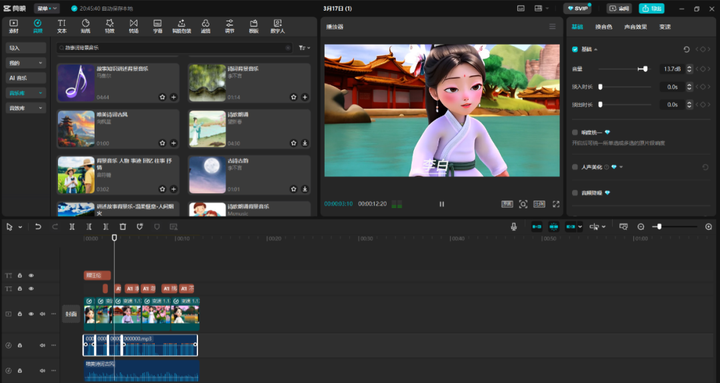Toggle the main track magnet button
The height and width of the screenshot is (383, 720).
pos(537,227)
